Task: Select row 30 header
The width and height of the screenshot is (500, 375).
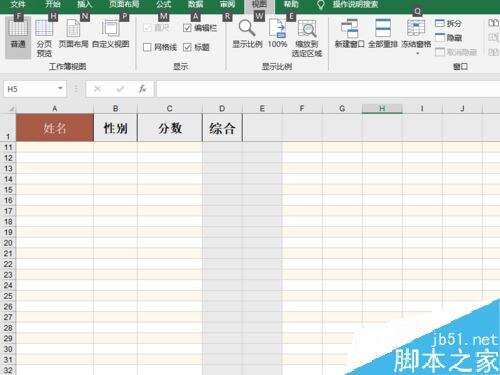Action: pyautogui.click(x=8, y=349)
